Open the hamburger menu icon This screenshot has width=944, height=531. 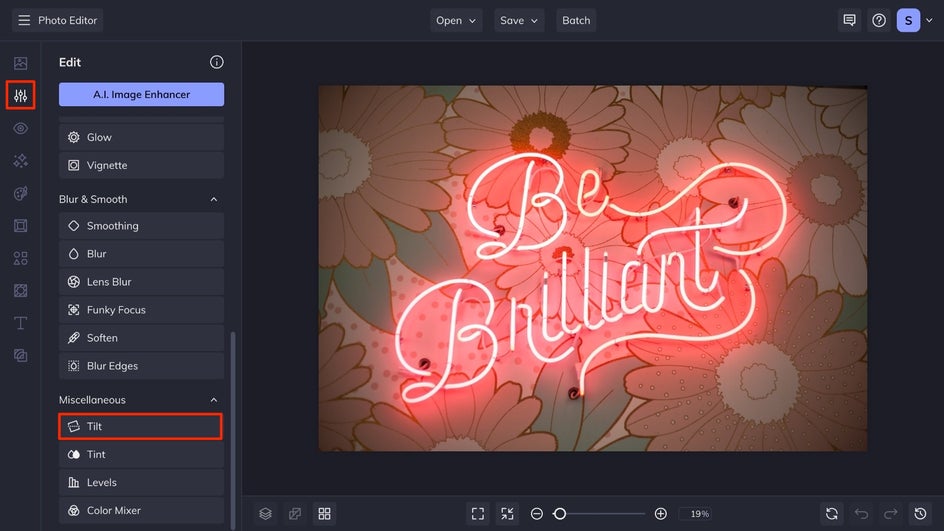click(24, 20)
